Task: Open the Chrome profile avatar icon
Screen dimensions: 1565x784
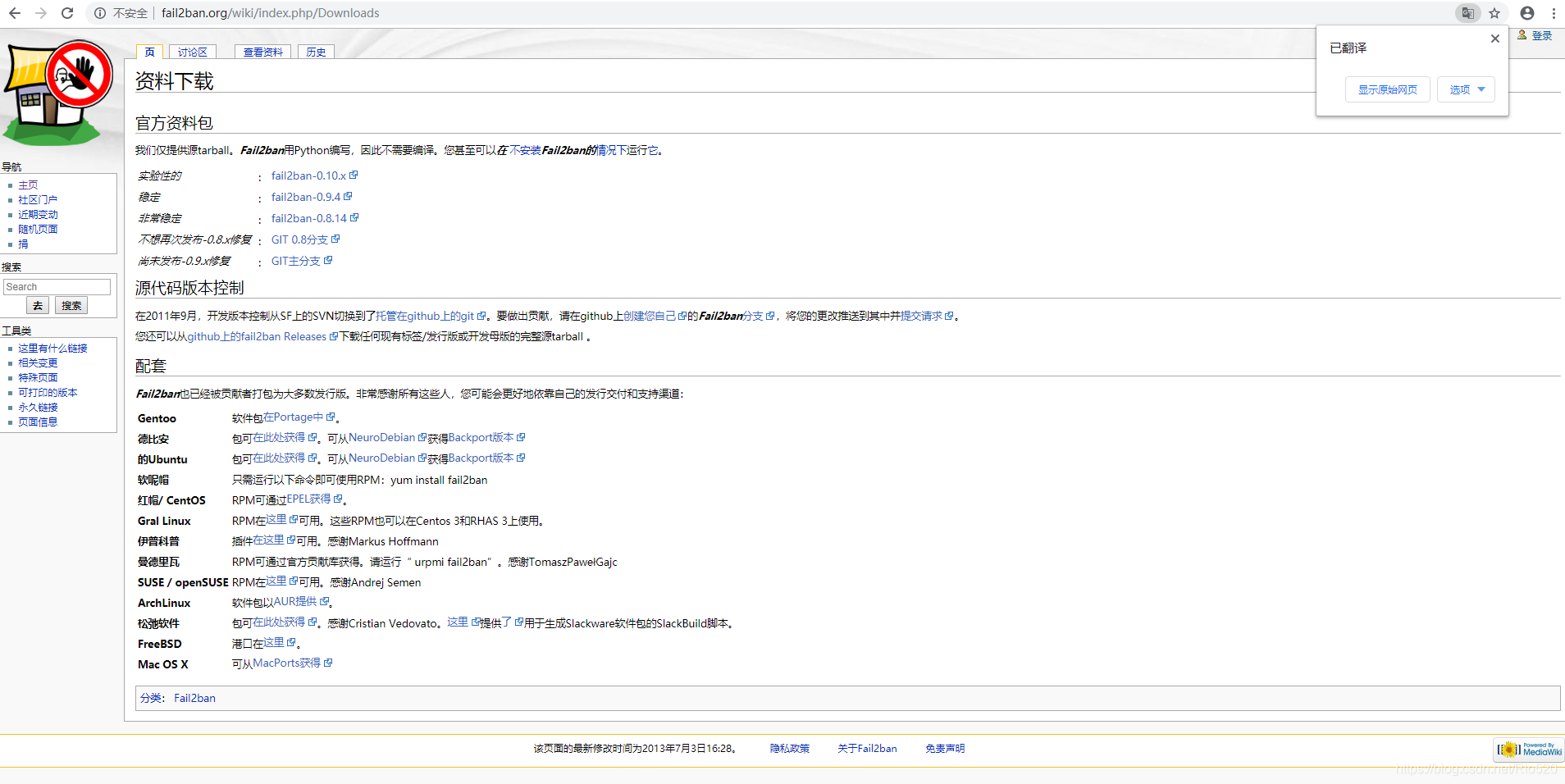Action: pyautogui.click(x=1527, y=13)
